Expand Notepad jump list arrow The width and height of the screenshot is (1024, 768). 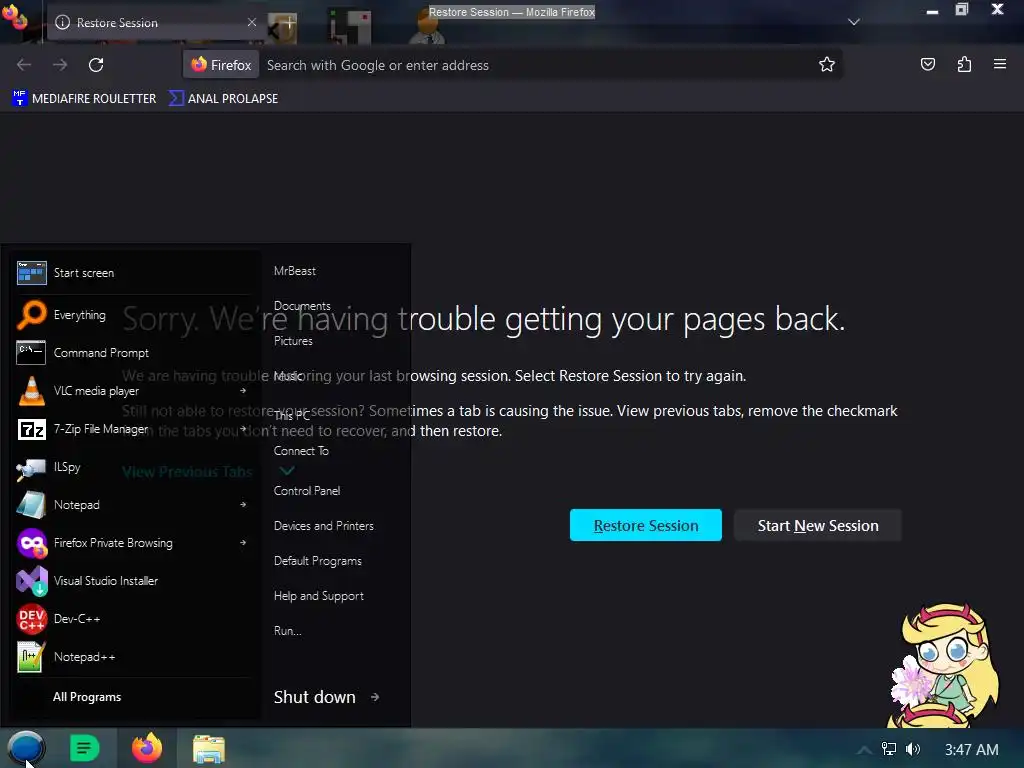coord(243,505)
